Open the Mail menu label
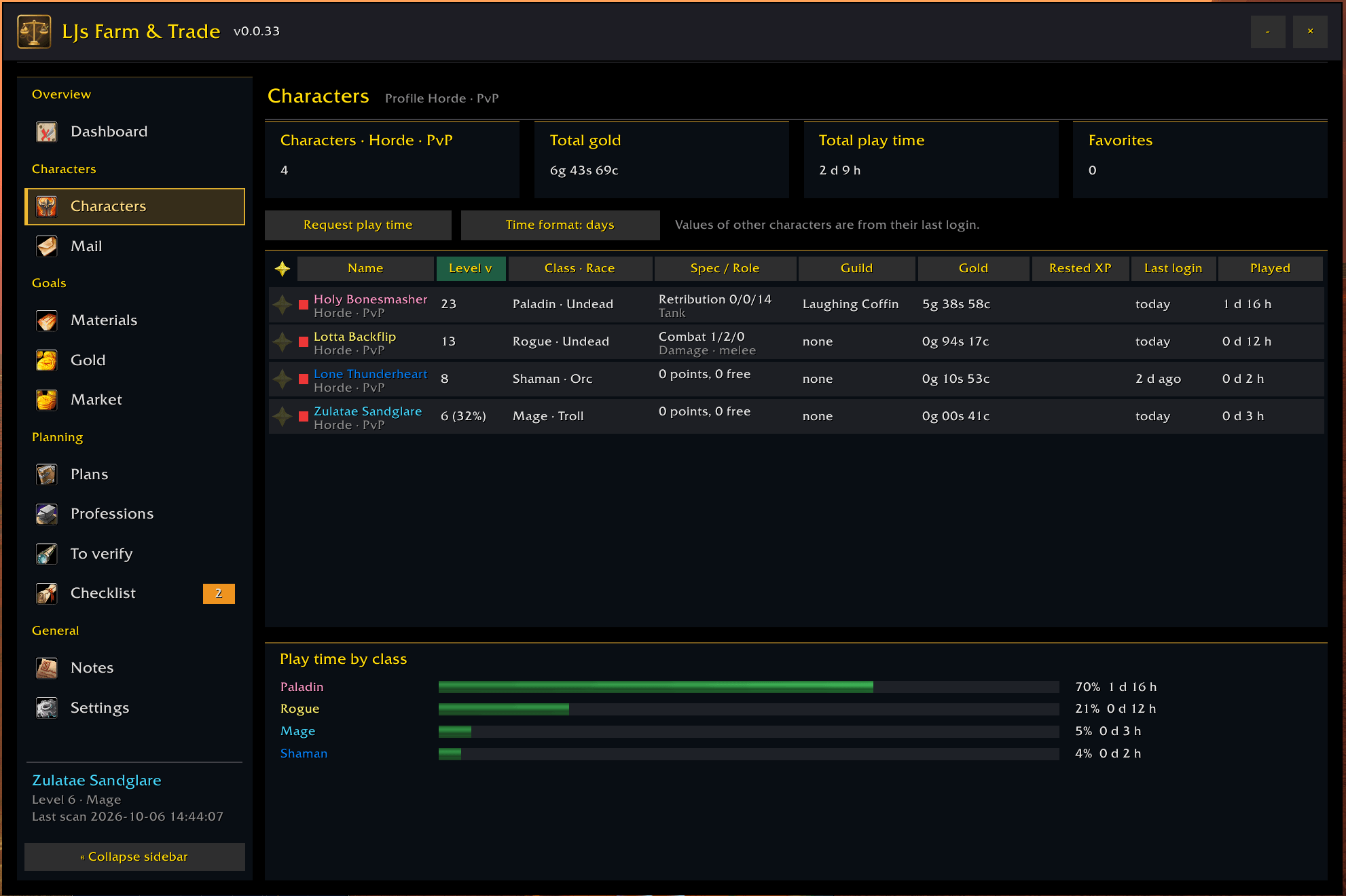The width and height of the screenshot is (1346, 896). 86,246
